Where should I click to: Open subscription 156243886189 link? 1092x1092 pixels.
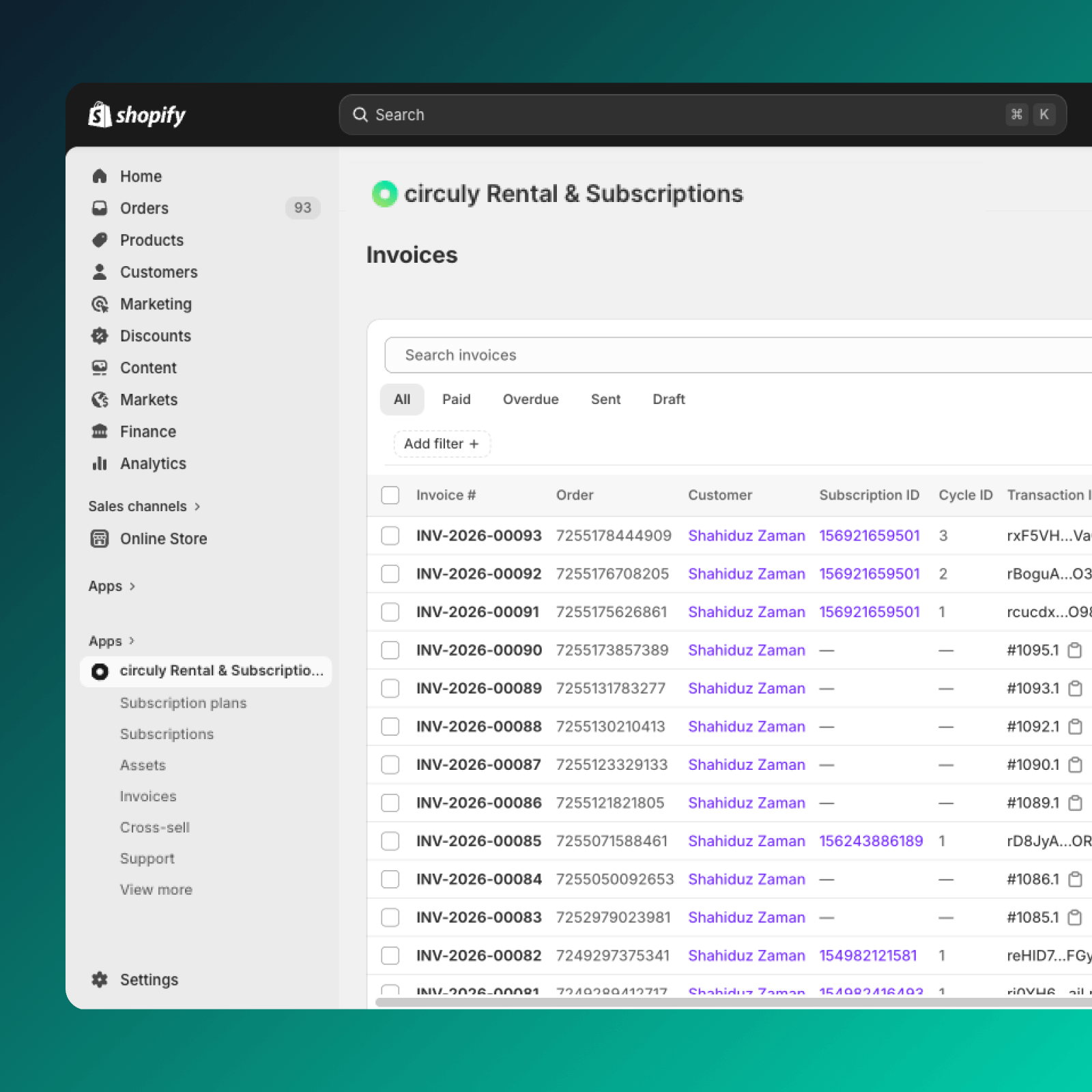pyautogui.click(x=871, y=842)
